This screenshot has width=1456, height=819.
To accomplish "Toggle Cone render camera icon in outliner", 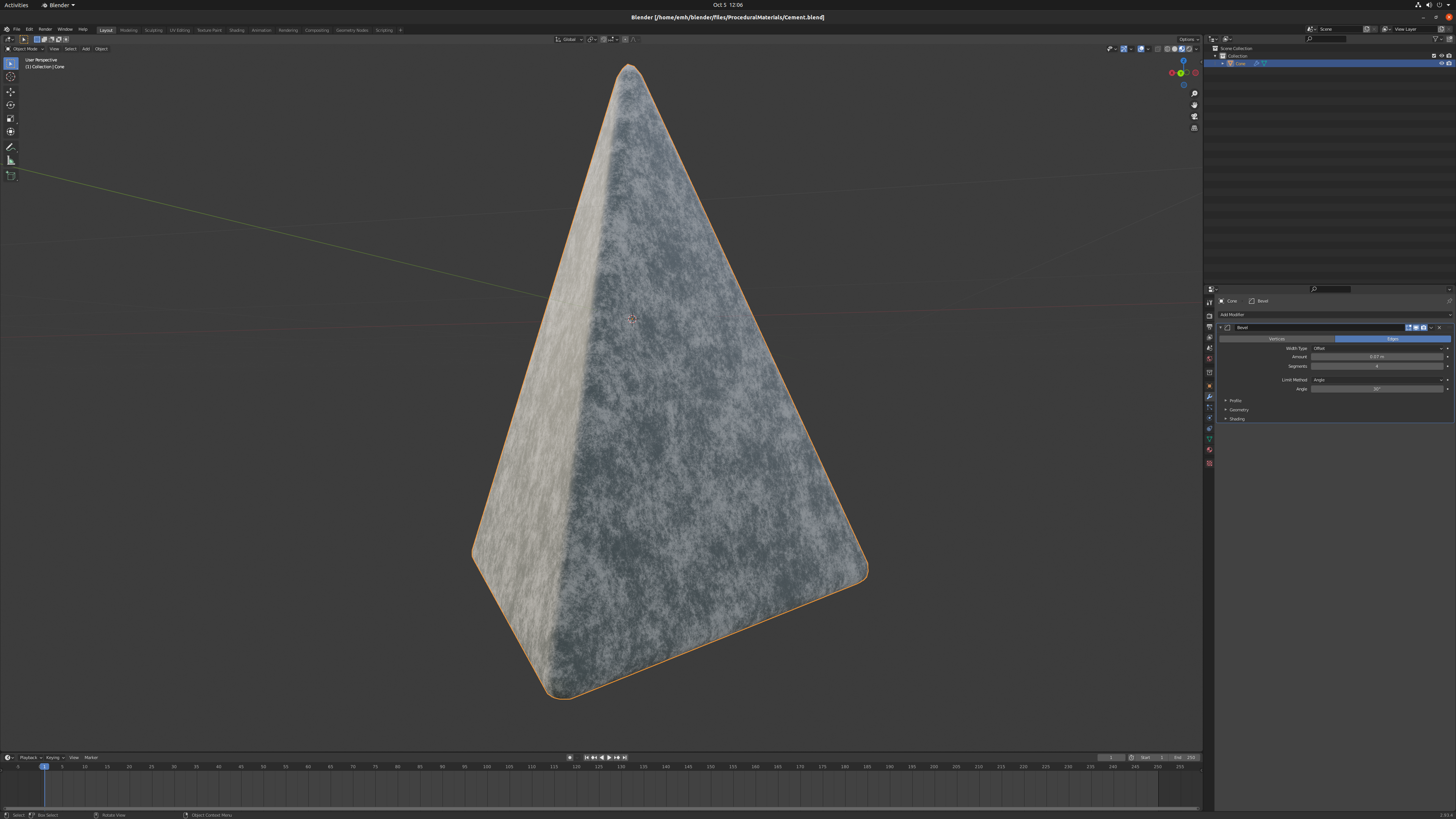I will 1449,64.
